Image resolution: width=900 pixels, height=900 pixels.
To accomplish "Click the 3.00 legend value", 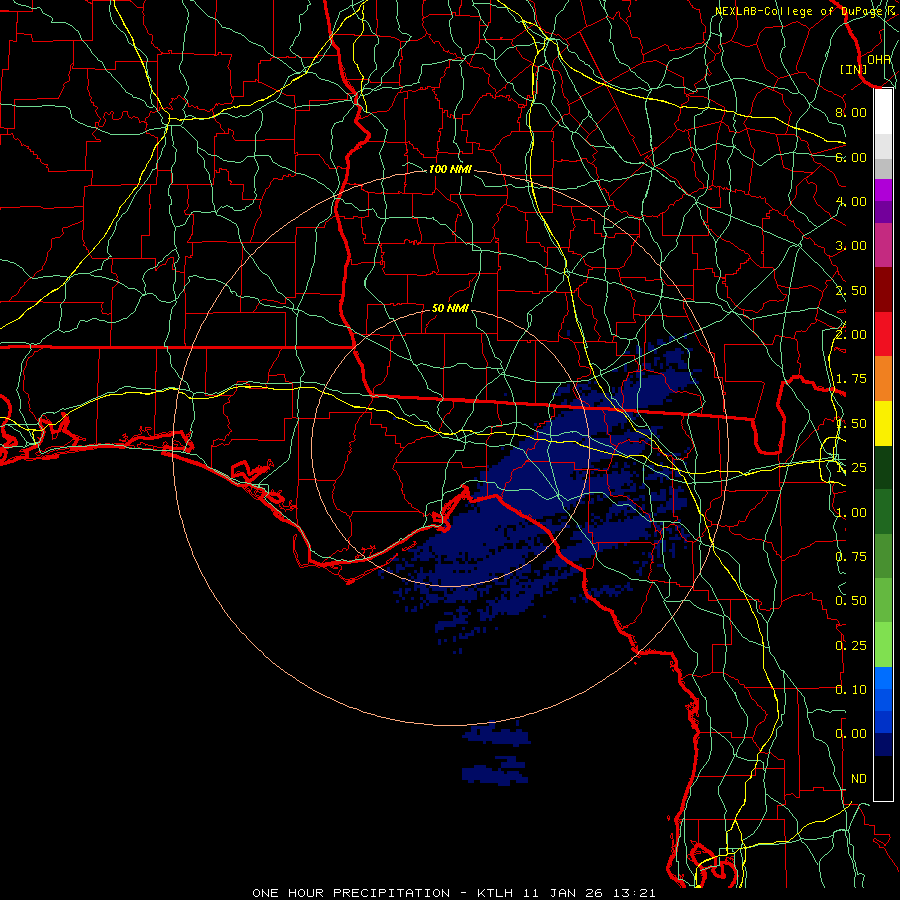I will [x=851, y=246].
